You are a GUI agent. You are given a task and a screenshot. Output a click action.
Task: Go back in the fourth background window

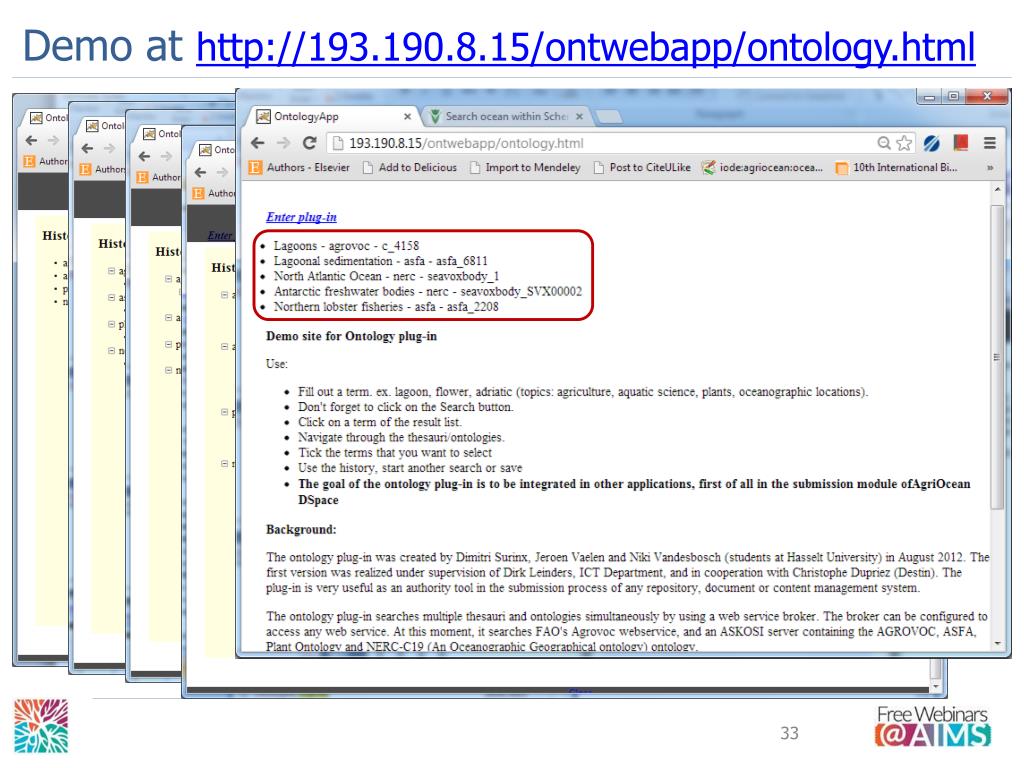200,172
